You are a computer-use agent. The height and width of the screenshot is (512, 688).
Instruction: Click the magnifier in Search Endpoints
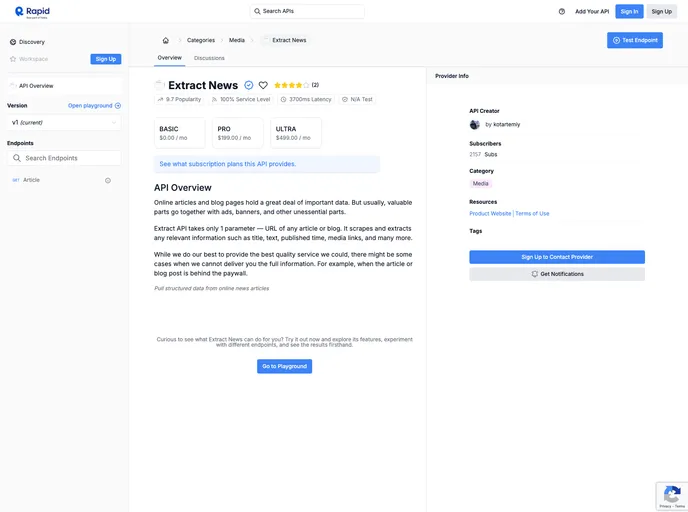17,158
